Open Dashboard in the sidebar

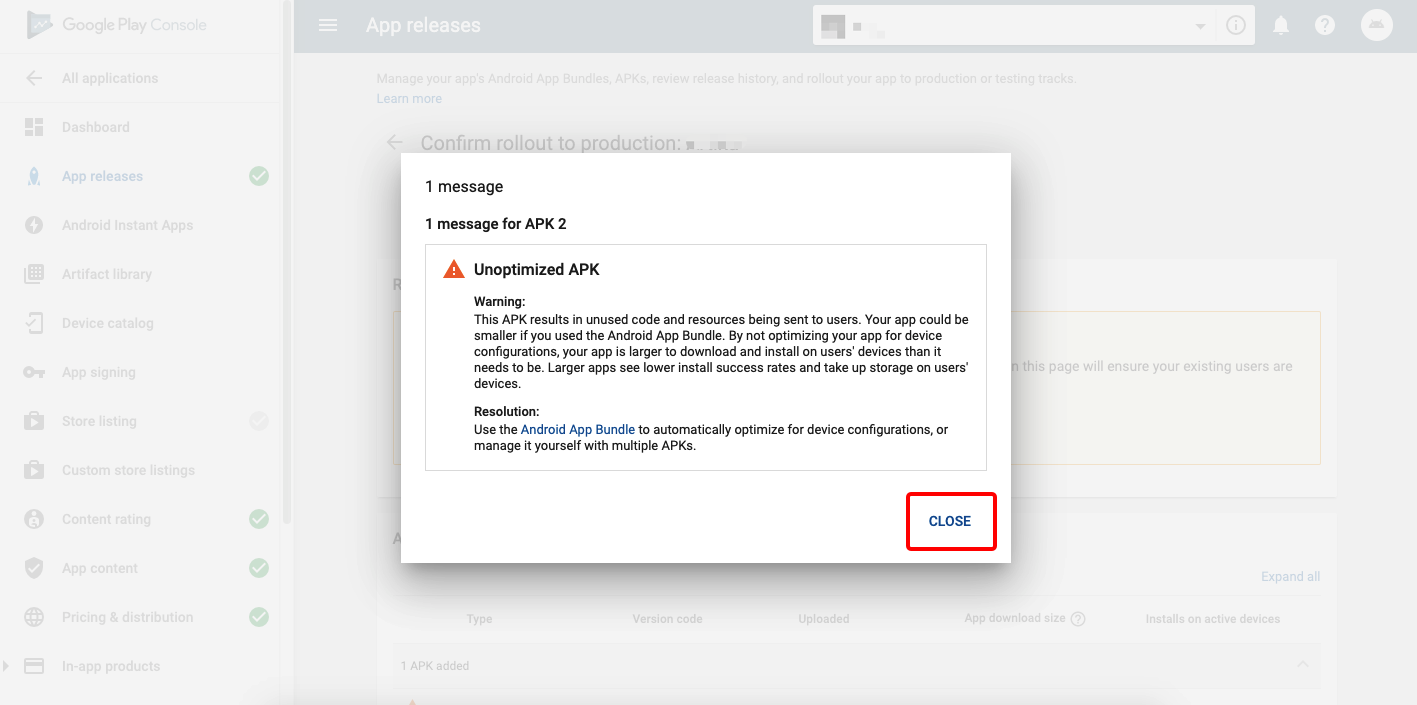95,127
